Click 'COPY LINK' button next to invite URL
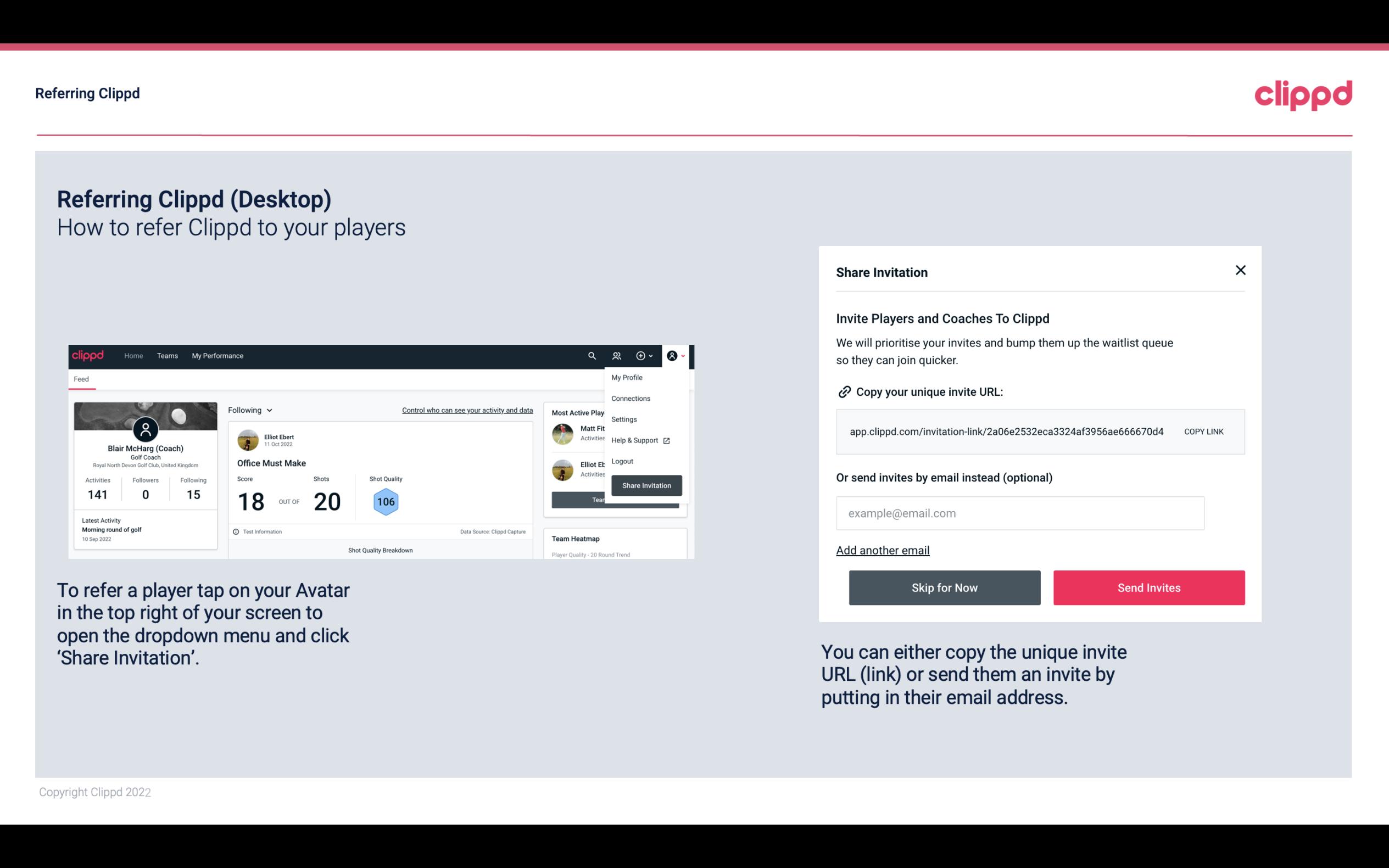The width and height of the screenshot is (1389, 868). 1203,432
